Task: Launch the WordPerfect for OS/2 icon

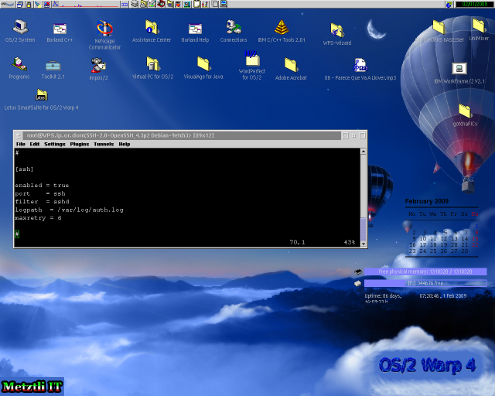Action: [x=252, y=59]
